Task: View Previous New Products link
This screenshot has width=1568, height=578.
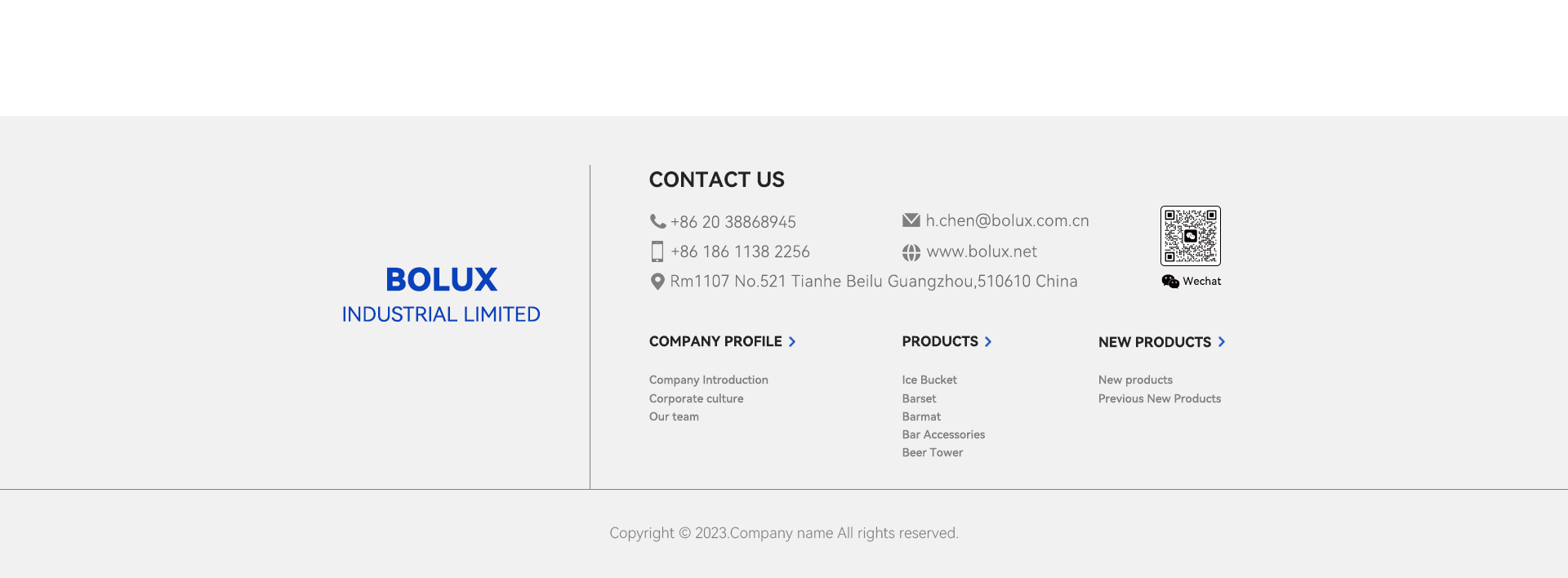Action: point(1159,399)
